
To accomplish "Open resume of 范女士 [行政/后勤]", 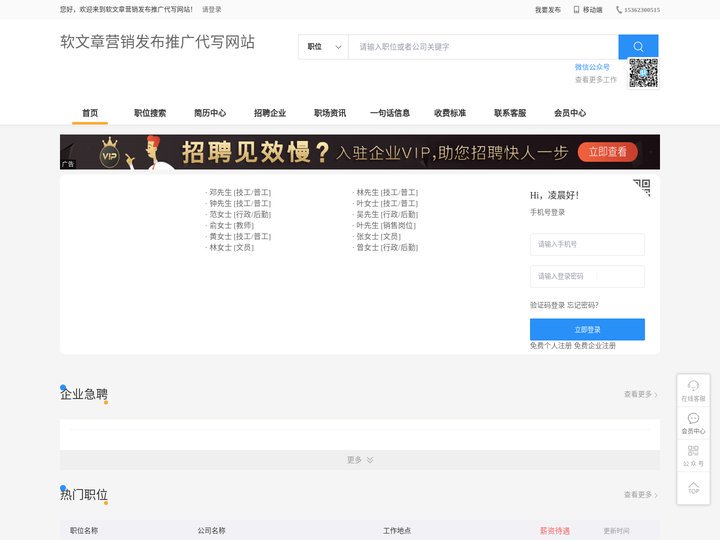I will click(240, 214).
